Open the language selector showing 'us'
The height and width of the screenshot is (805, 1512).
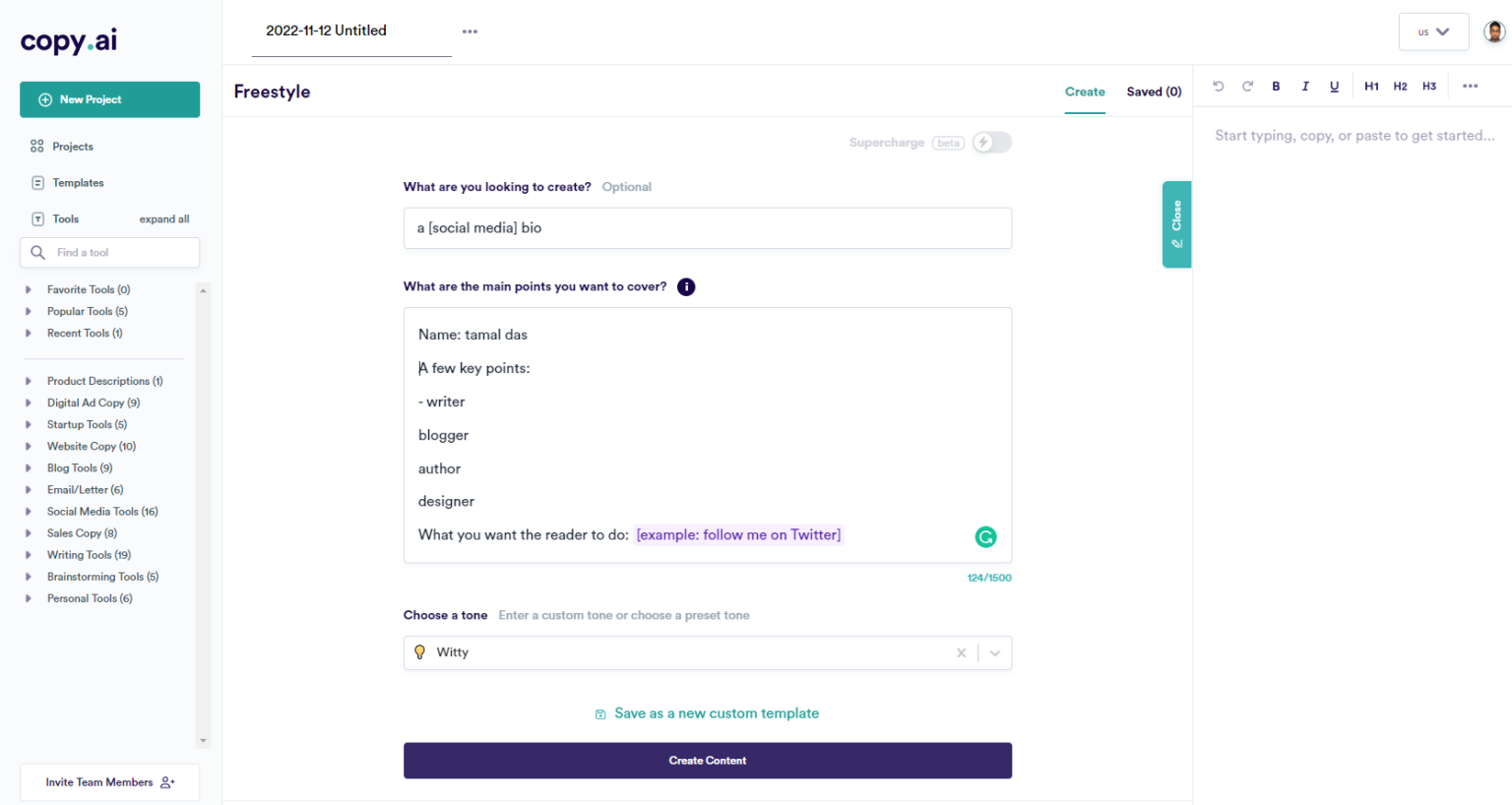(x=1433, y=31)
